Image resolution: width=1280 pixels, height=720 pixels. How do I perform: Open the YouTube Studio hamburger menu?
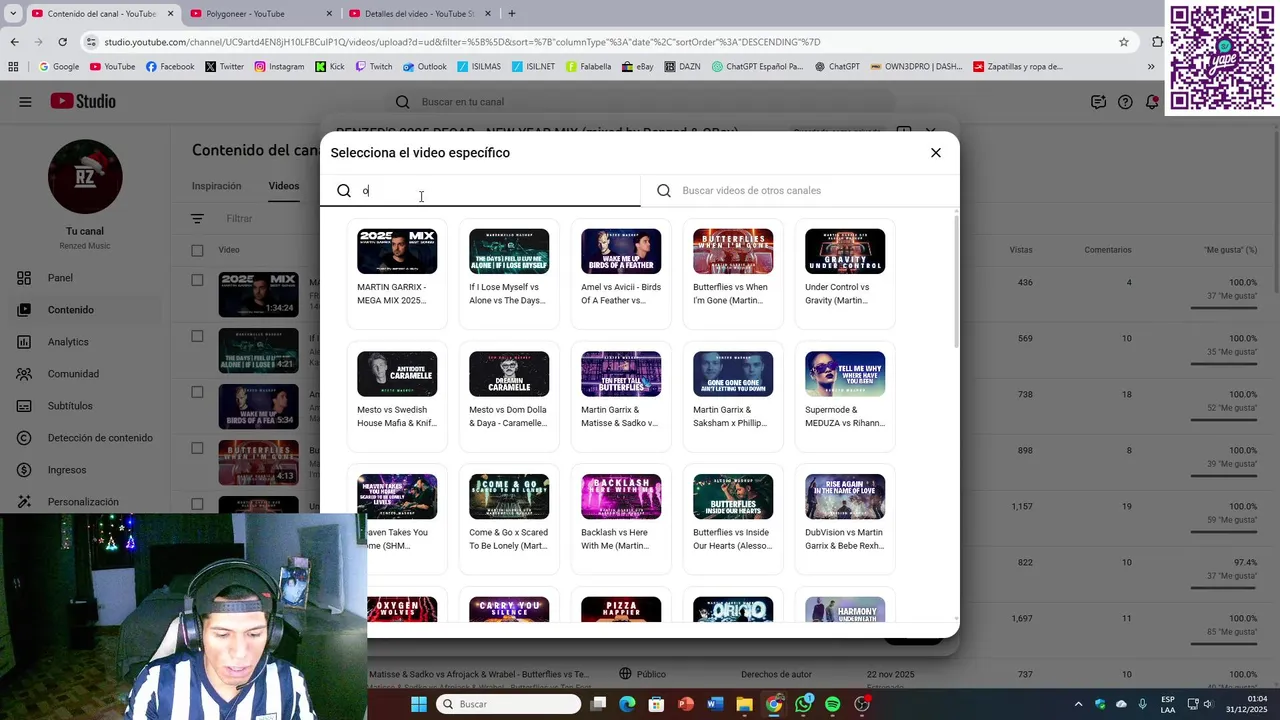pos(25,102)
